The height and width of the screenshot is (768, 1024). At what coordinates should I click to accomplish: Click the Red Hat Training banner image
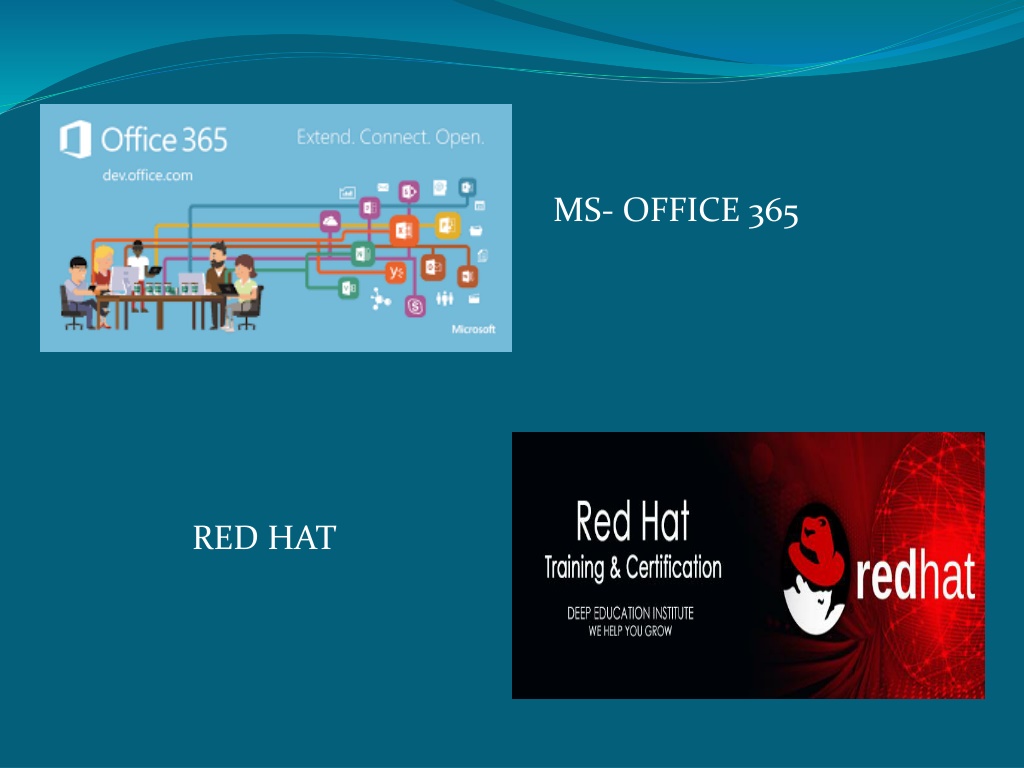748,566
